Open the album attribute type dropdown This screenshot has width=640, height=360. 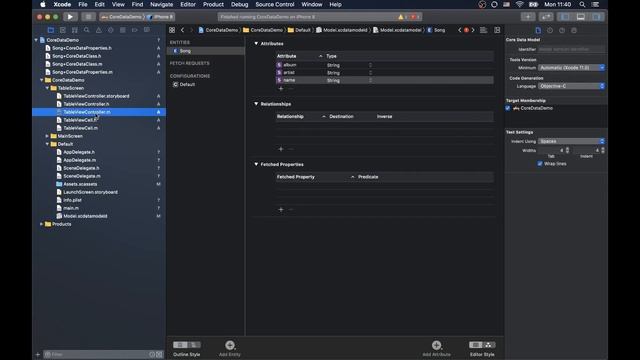click(370, 65)
